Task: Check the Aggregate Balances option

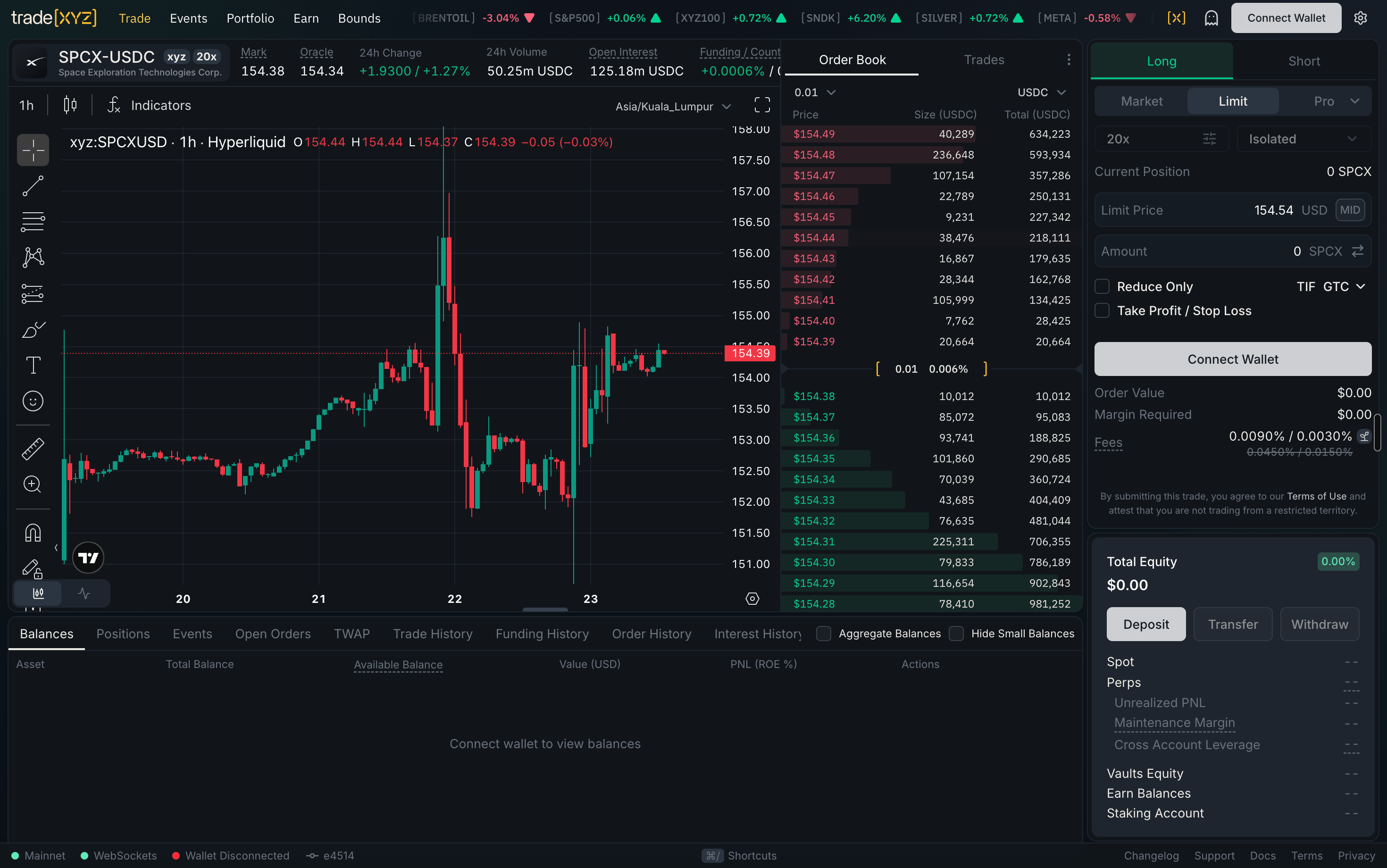Action: [x=823, y=633]
